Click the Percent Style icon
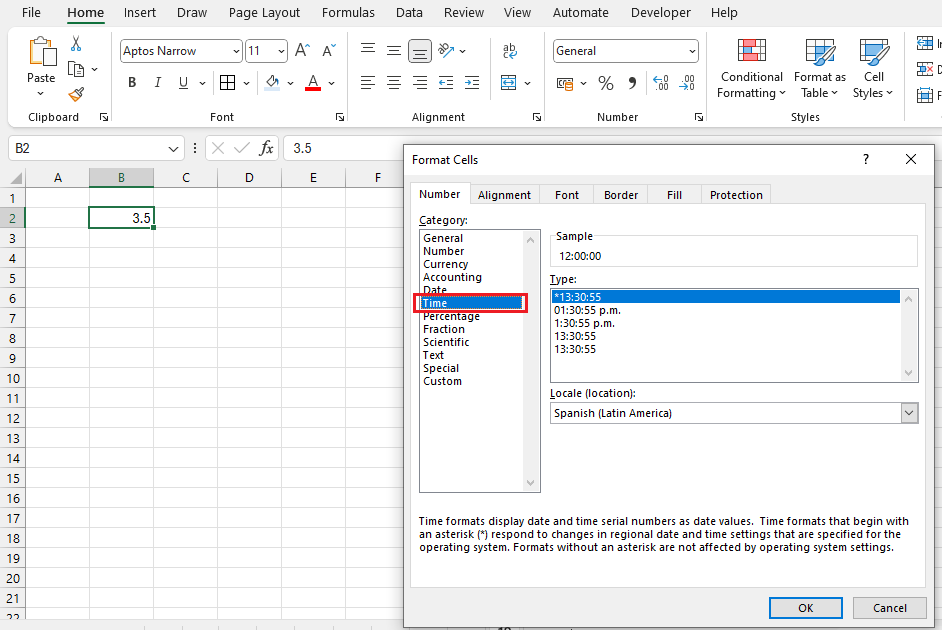Image resolution: width=942 pixels, height=630 pixels. point(605,83)
